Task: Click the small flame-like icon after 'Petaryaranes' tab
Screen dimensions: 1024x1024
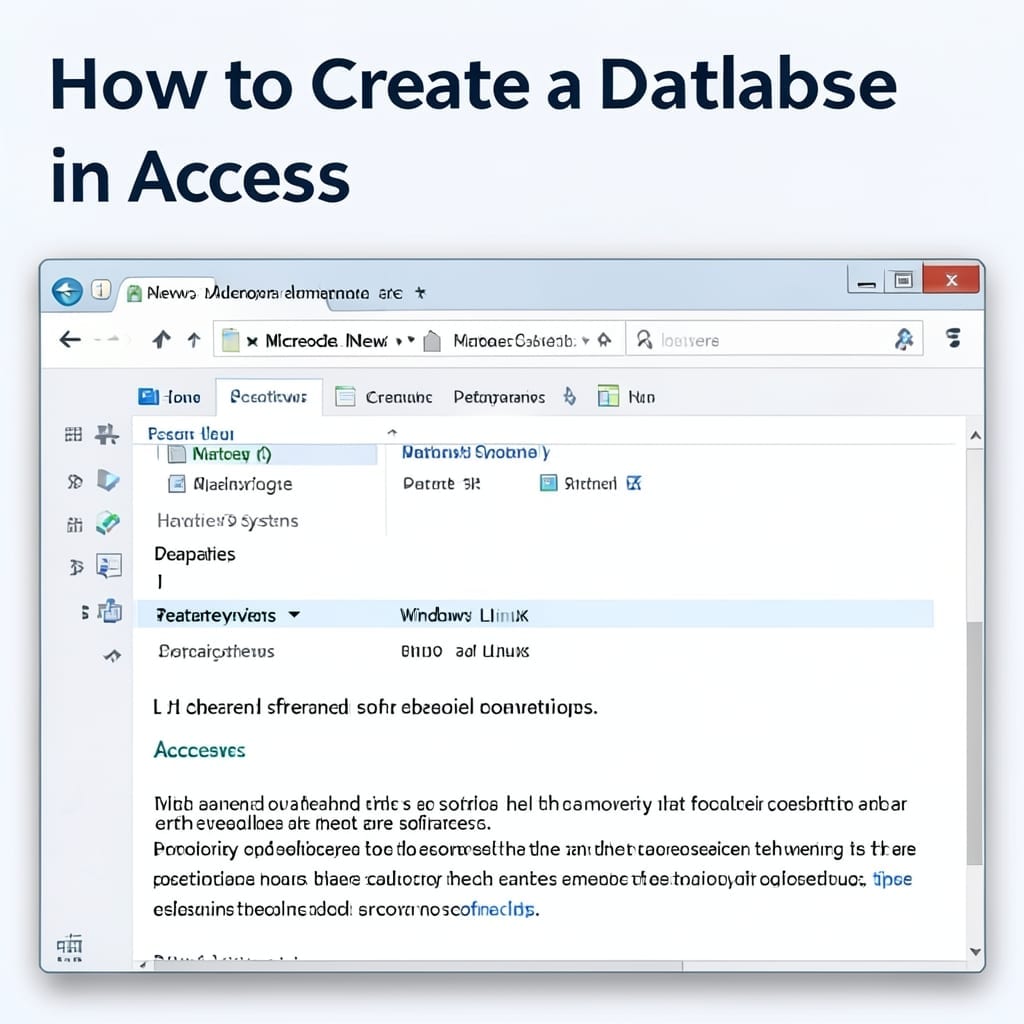Action: point(569,396)
